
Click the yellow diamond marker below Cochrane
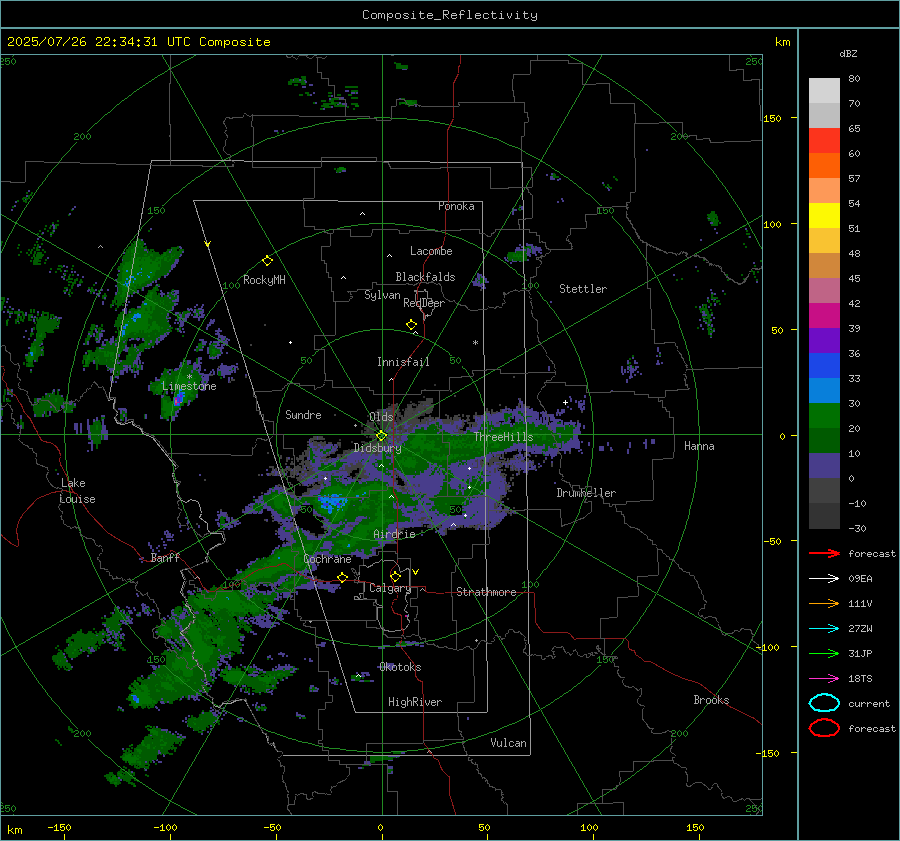342,577
